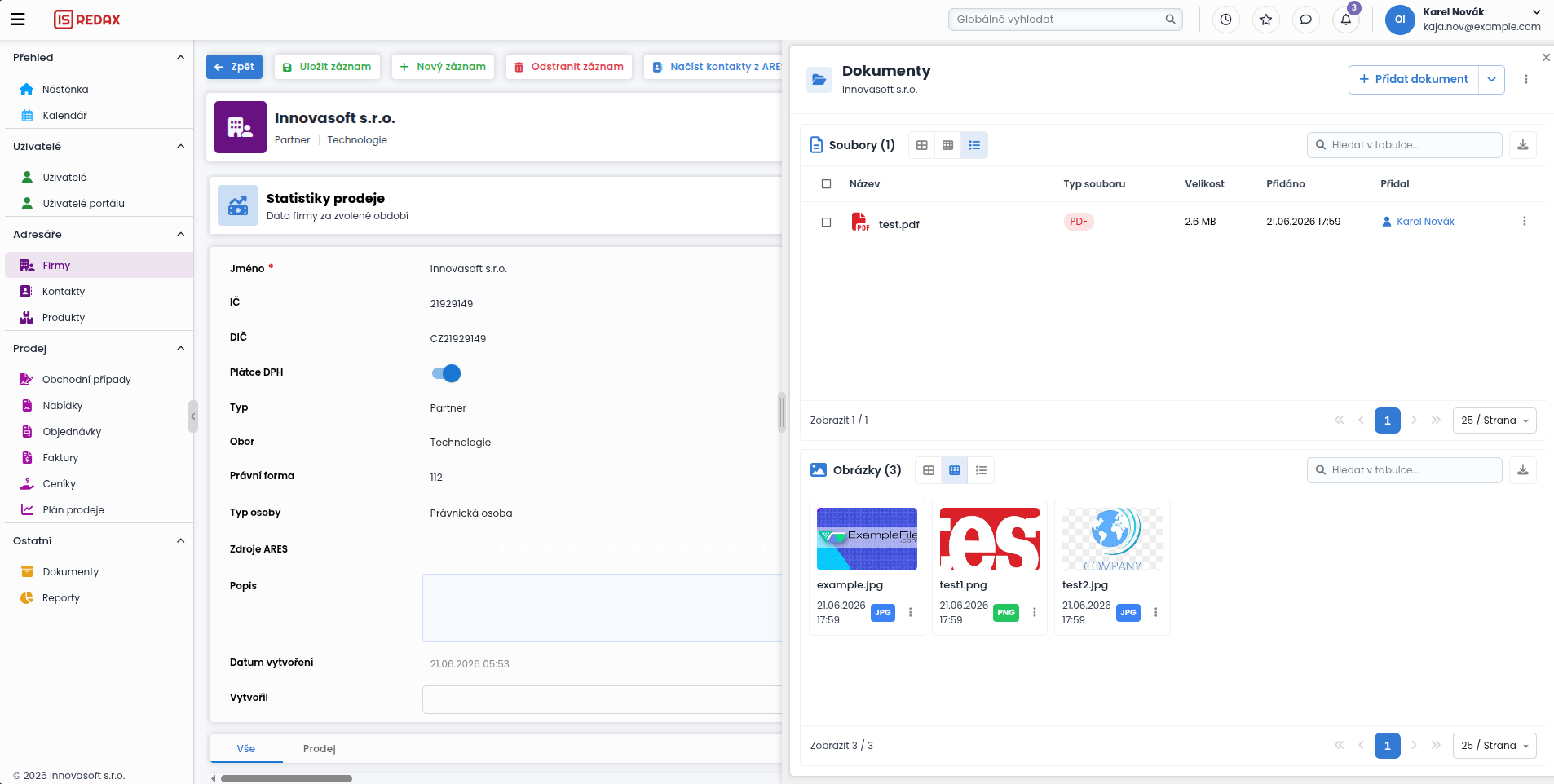This screenshot has width=1554, height=784.
Task: Open options menu for test1.png
Action: click(1034, 612)
